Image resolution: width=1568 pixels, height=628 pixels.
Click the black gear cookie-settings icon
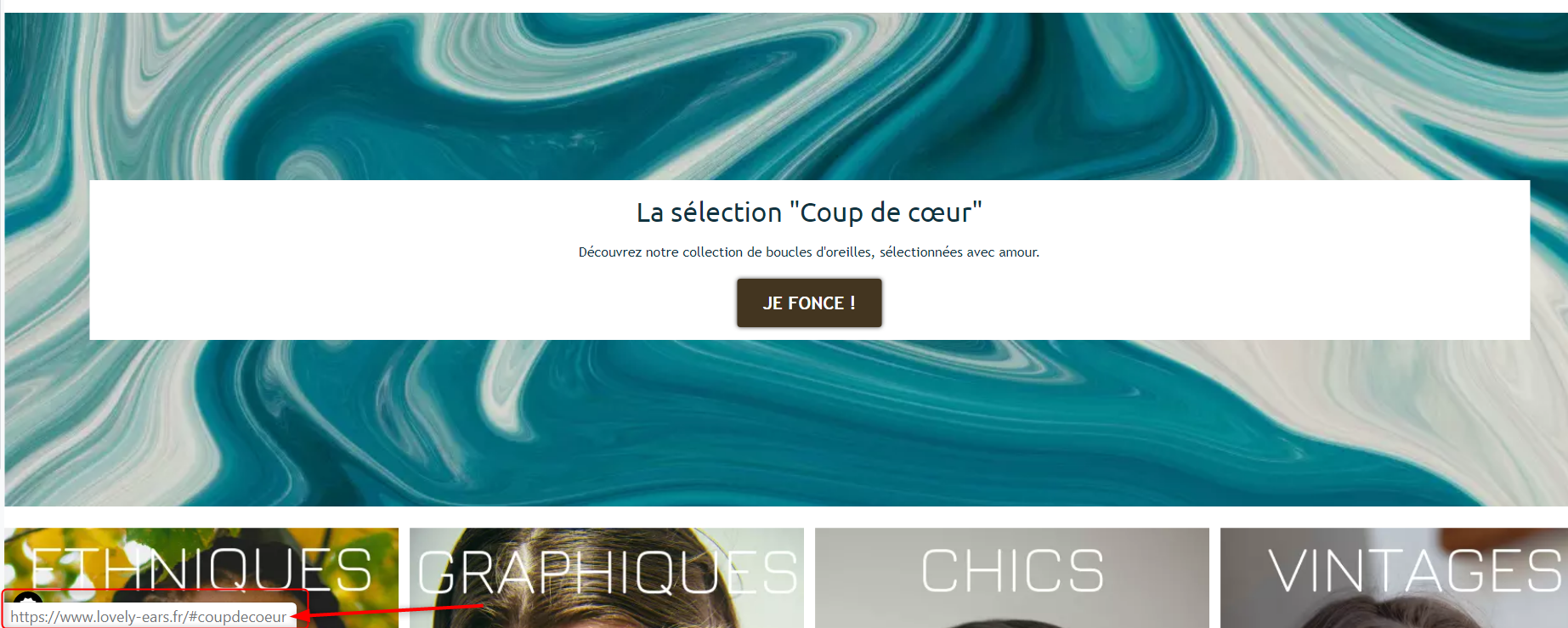pyautogui.click(x=29, y=599)
